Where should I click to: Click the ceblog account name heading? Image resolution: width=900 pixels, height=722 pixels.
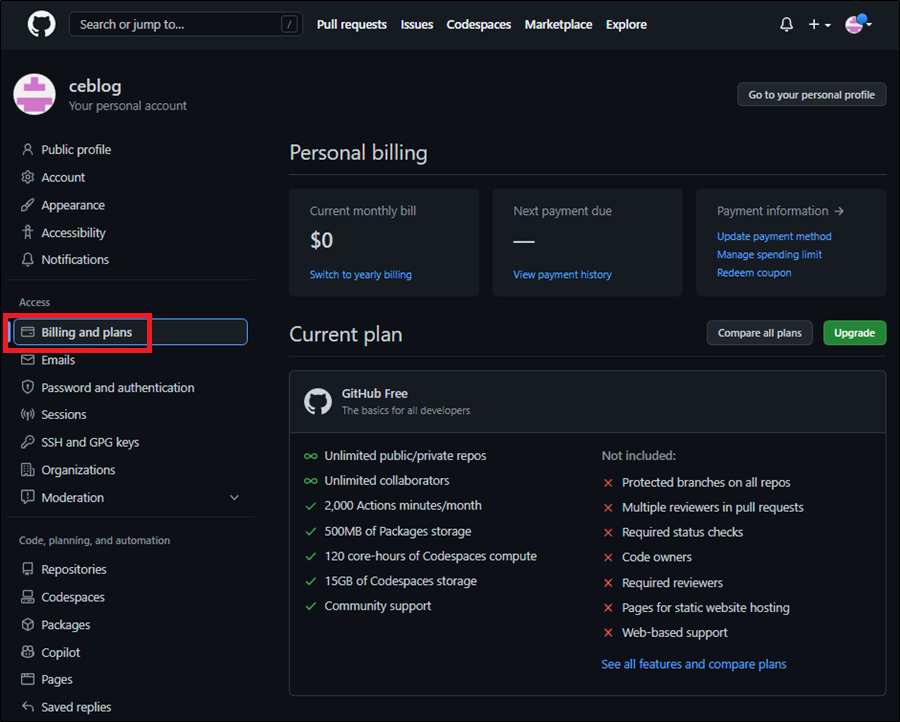[95, 86]
